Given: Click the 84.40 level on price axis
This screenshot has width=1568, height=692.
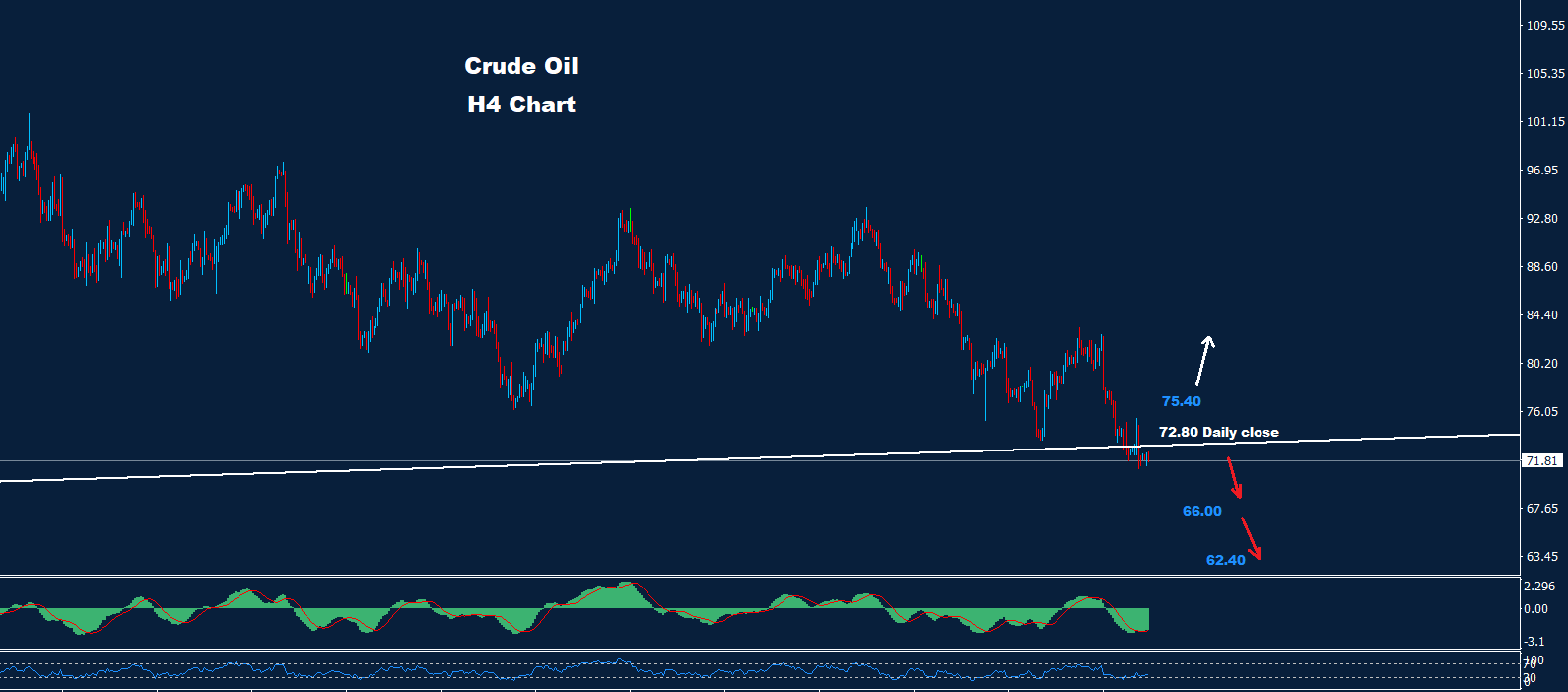Looking at the screenshot, I should click(x=1541, y=315).
